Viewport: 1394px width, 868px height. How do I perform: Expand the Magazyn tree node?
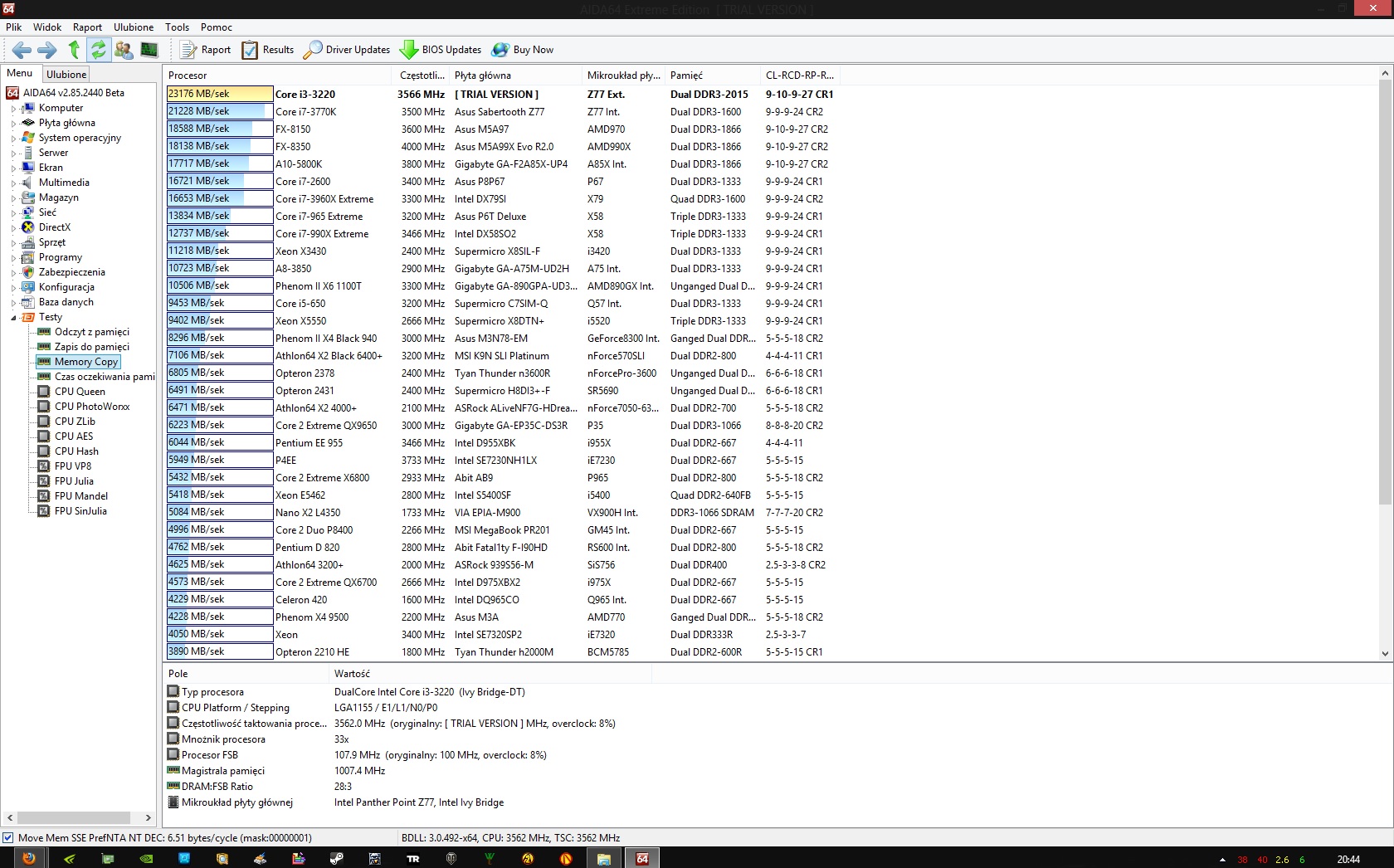point(13,198)
